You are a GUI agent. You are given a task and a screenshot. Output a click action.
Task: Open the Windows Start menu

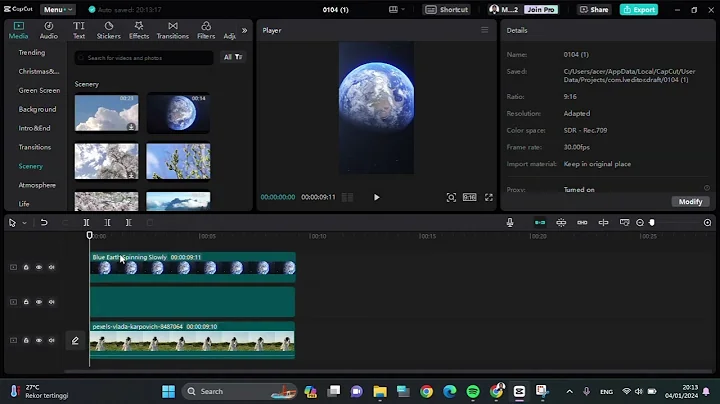(x=169, y=392)
